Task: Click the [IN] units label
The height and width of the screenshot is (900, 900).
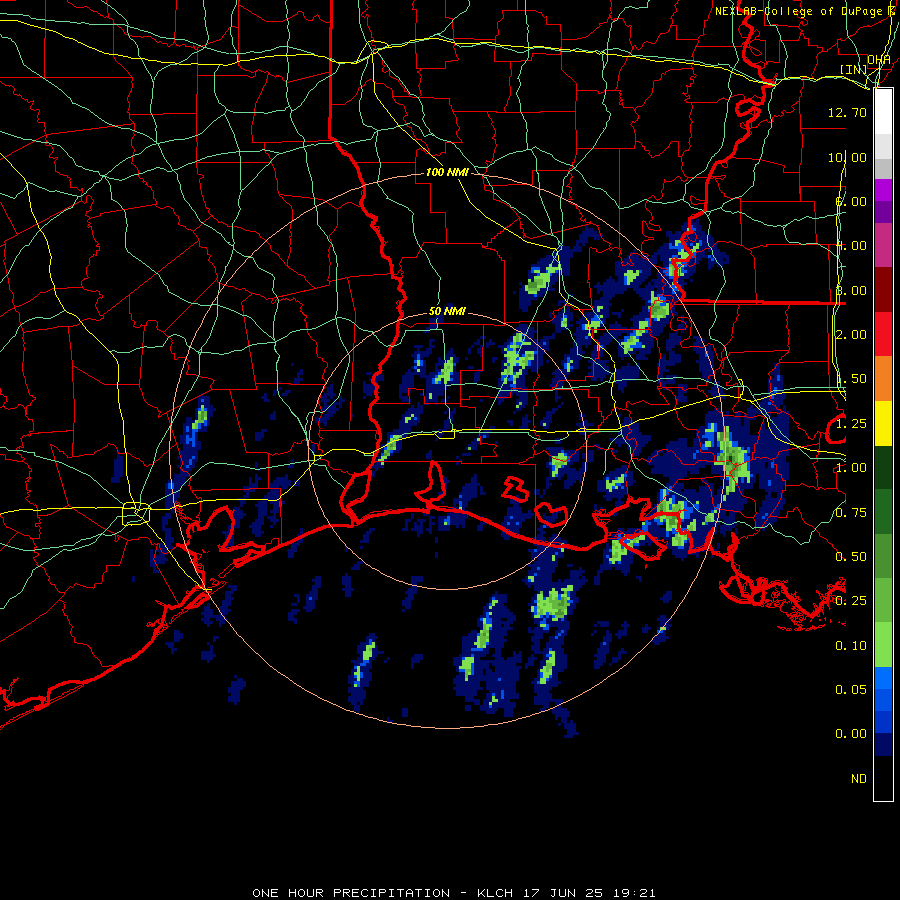Action: 853,69
